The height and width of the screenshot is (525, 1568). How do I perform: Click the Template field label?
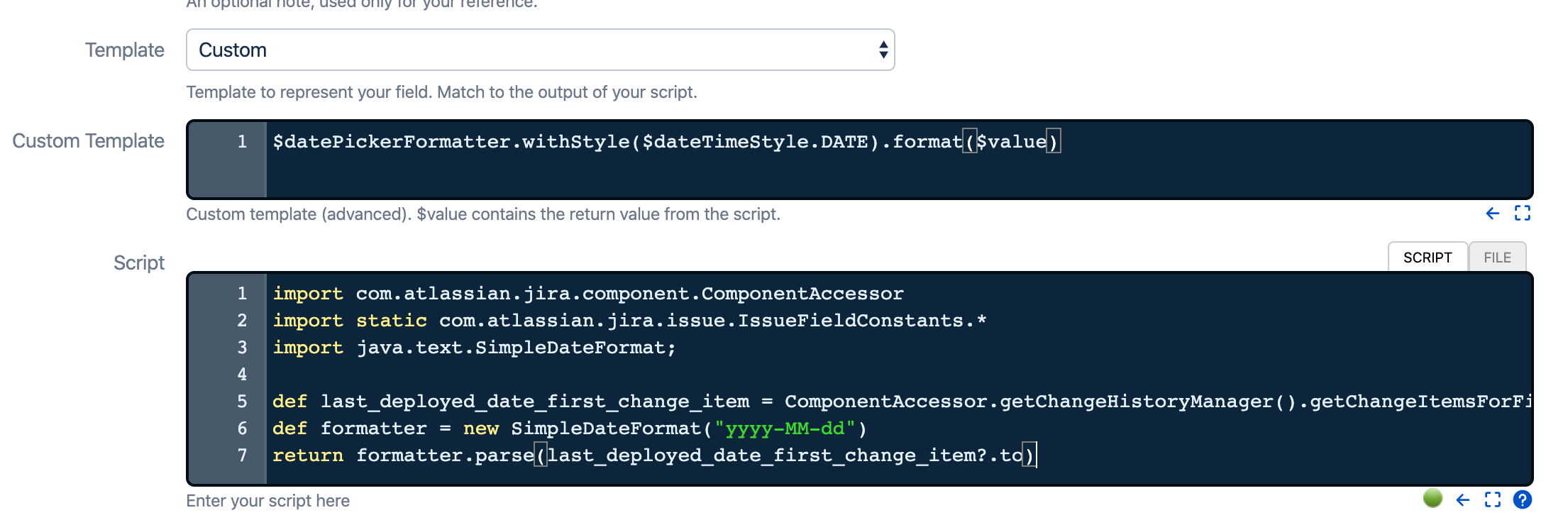click(125, 50)
